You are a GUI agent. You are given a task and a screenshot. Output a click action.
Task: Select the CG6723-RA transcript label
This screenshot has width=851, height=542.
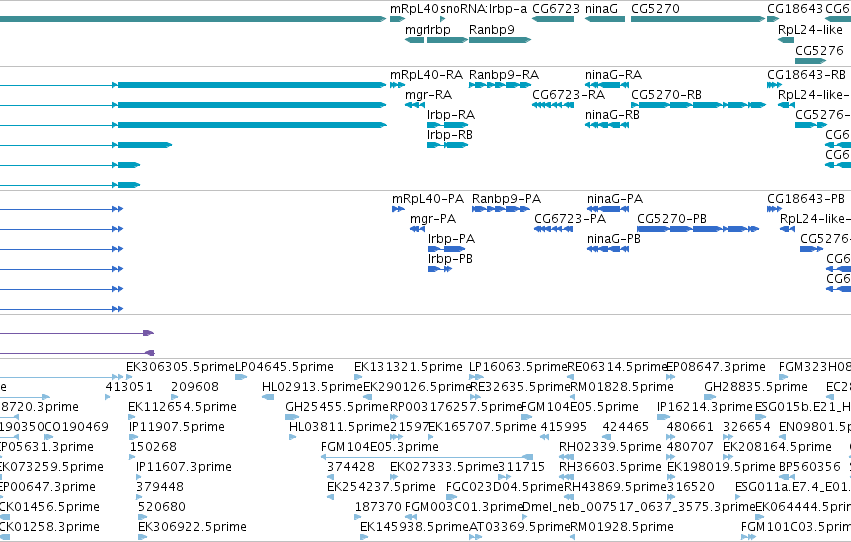(x=568, y=95)
